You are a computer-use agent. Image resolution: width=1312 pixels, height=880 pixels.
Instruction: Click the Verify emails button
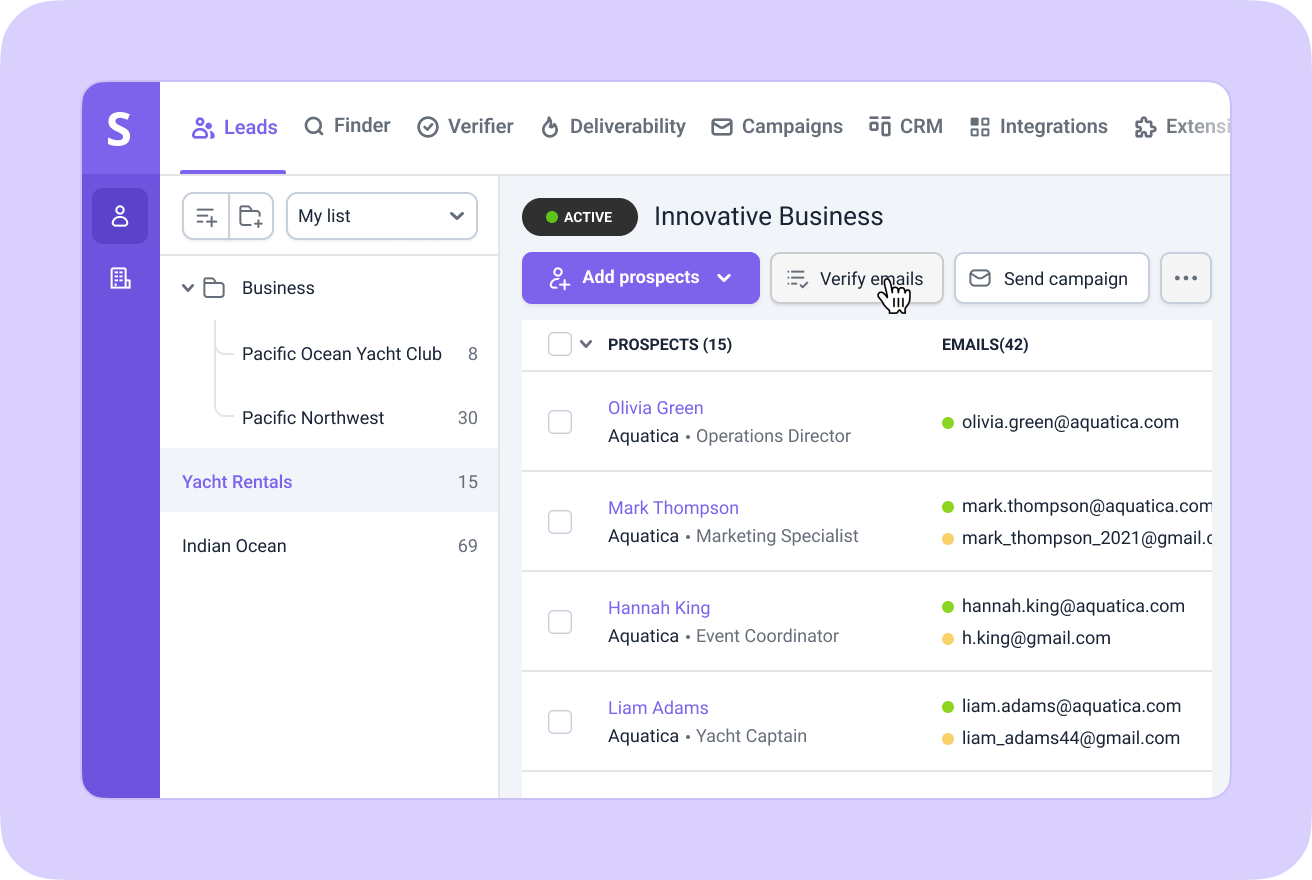856,278
